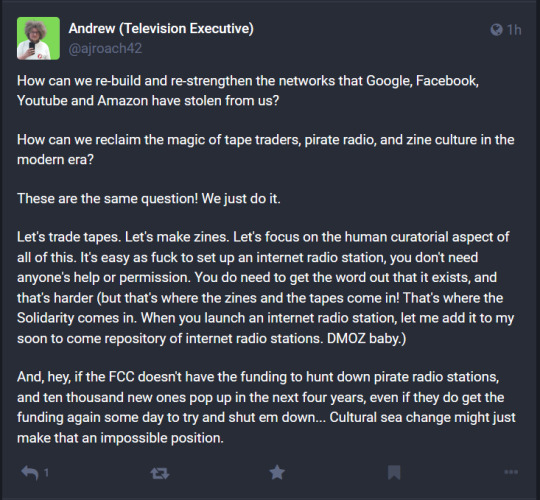Click the reply count number 1
The image size is (540, 500).
pyautogui.click(x=46, y=473)
